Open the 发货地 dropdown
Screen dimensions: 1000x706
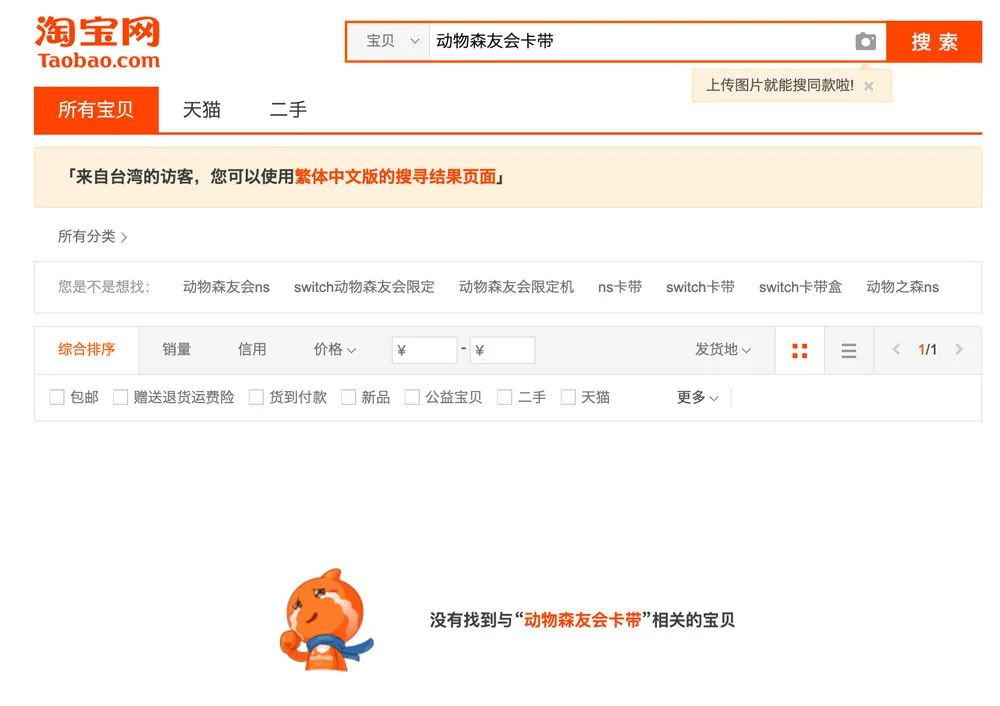[x=723, y=349]
